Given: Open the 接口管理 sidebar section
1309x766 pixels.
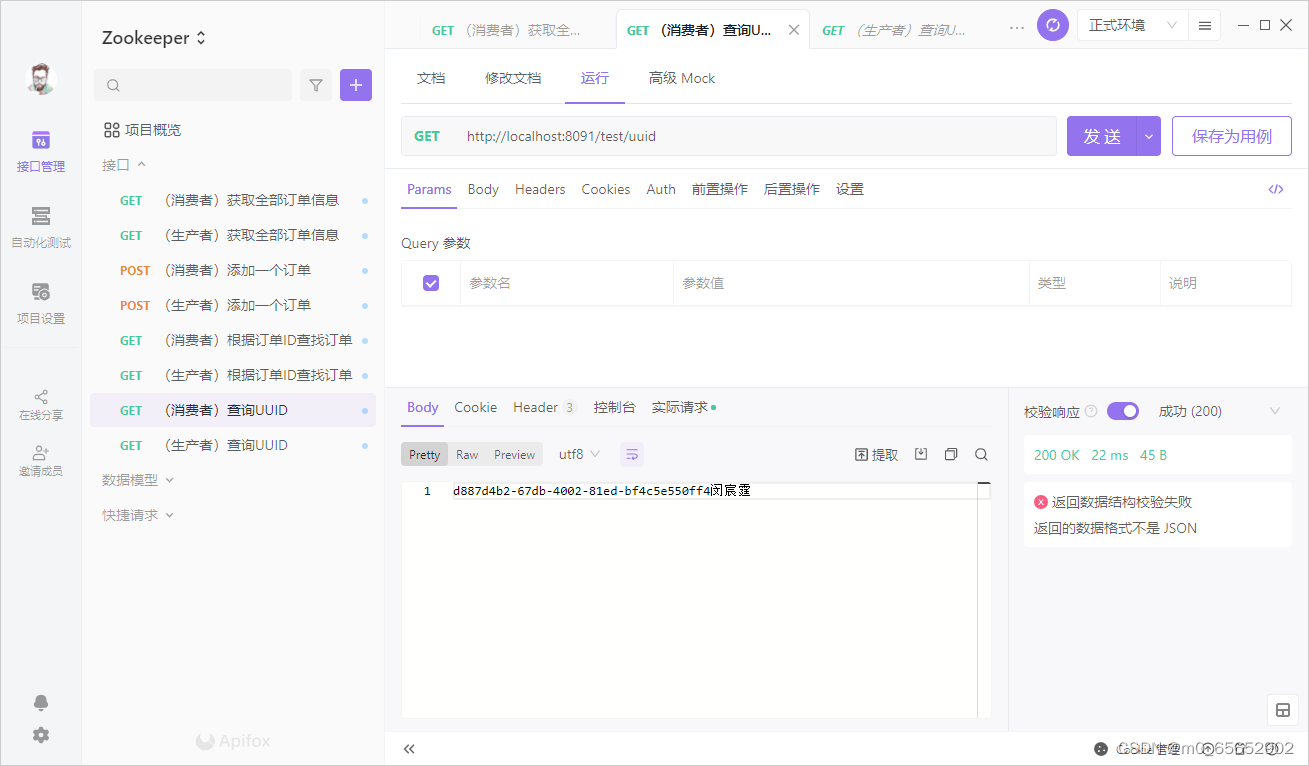Looking at the screenshot, I should tap(41, 152).
